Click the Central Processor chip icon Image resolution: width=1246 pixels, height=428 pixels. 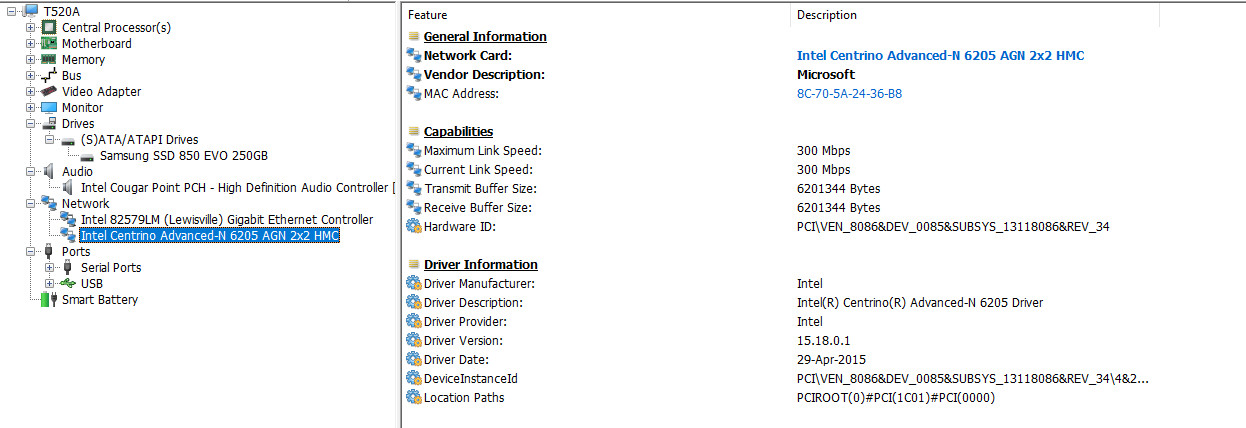49,27
